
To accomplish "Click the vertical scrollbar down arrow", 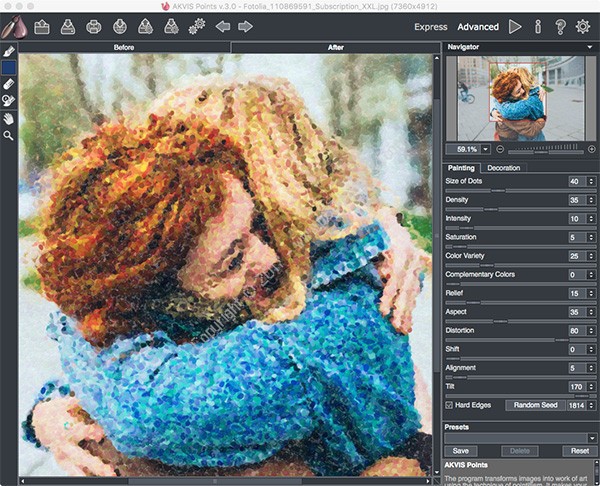I will point(437,473).
